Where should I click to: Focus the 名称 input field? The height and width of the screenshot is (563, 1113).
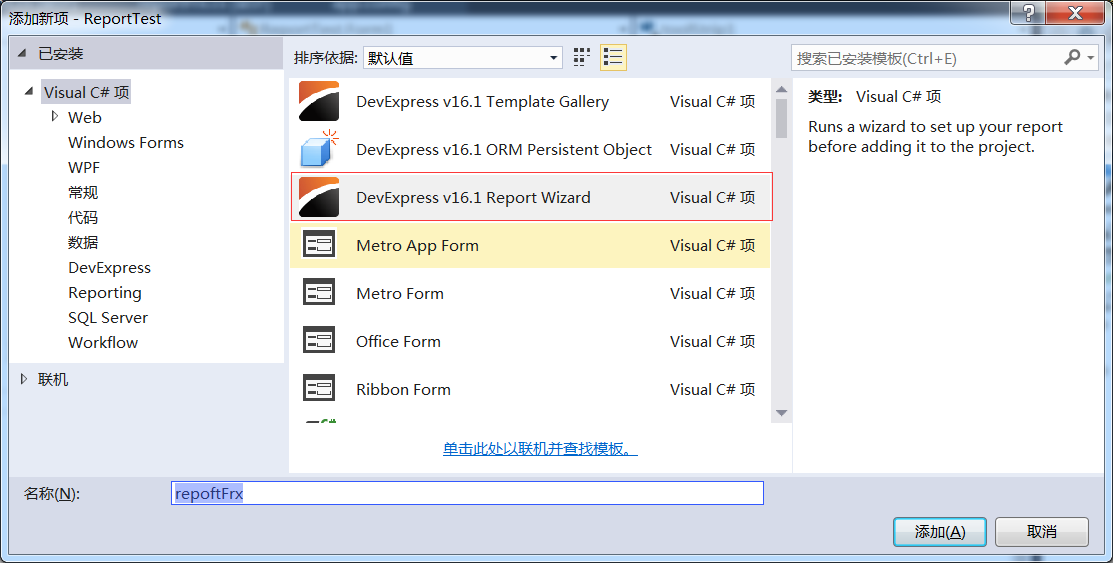(467, 493)
